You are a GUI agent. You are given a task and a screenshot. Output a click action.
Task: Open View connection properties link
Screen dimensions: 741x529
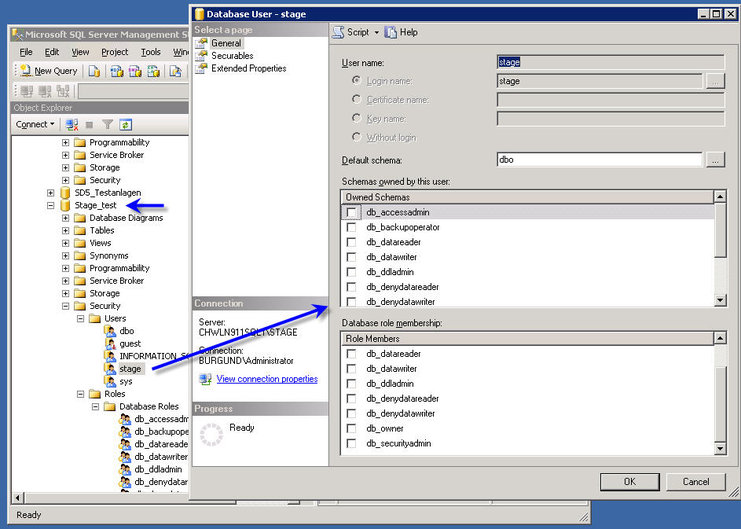pyautogui.click(x=267, y=379)
